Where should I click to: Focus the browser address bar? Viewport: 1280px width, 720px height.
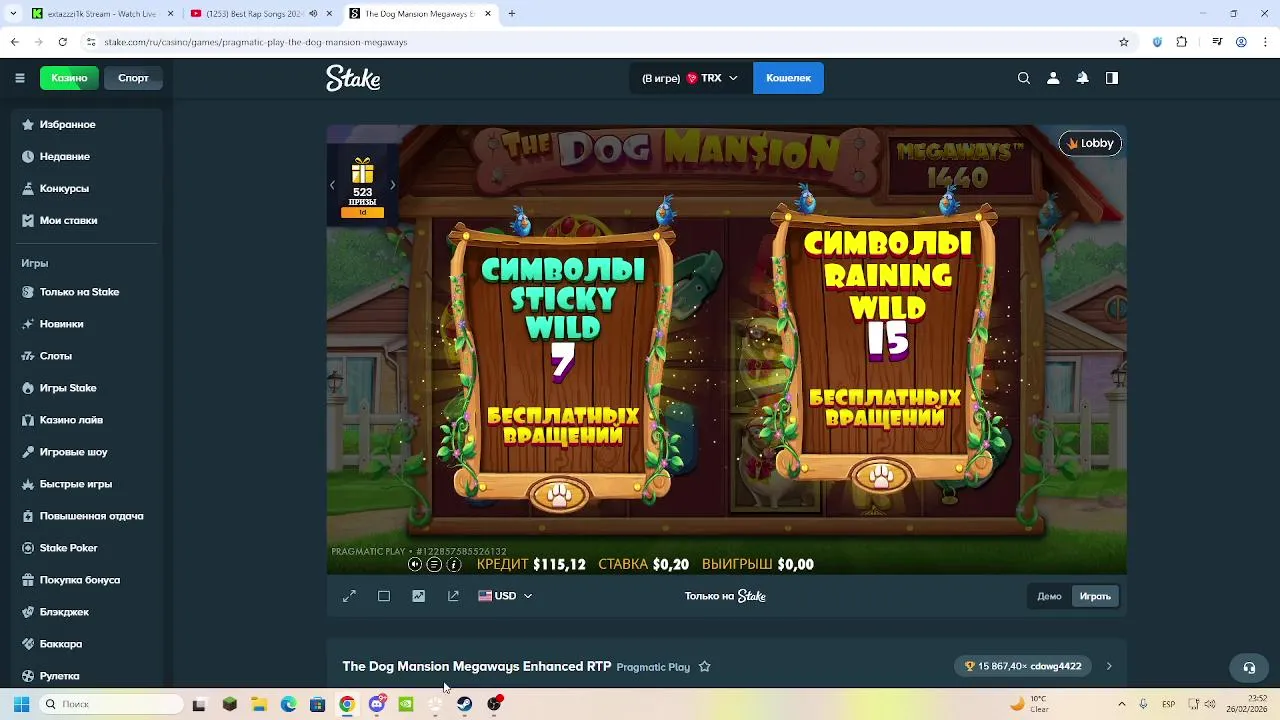600,42
